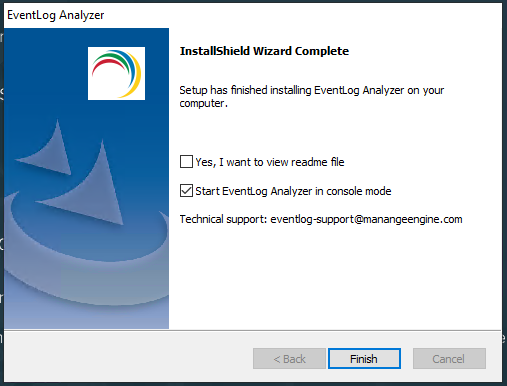Finish the installation wizard
Viewport: 507px width, 386px height.
point(364,359)
